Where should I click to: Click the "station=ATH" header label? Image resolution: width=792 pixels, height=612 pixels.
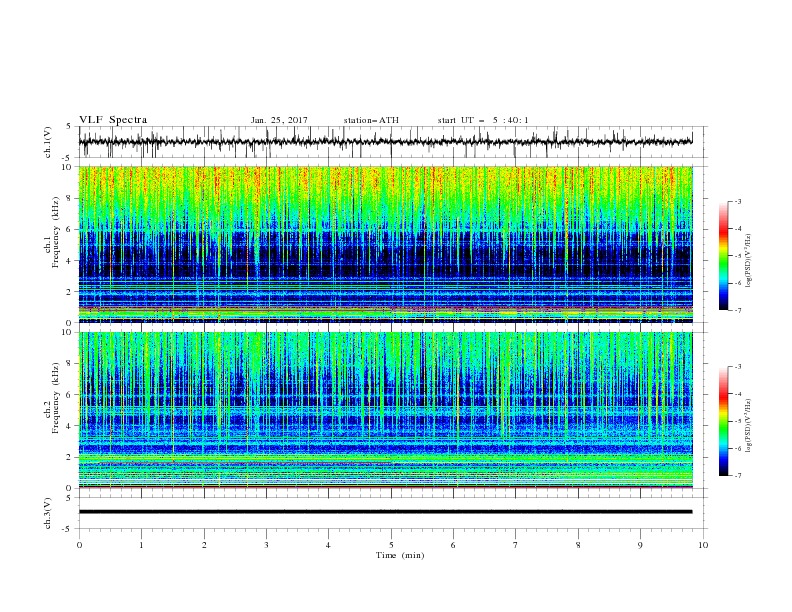pos(371,120)
